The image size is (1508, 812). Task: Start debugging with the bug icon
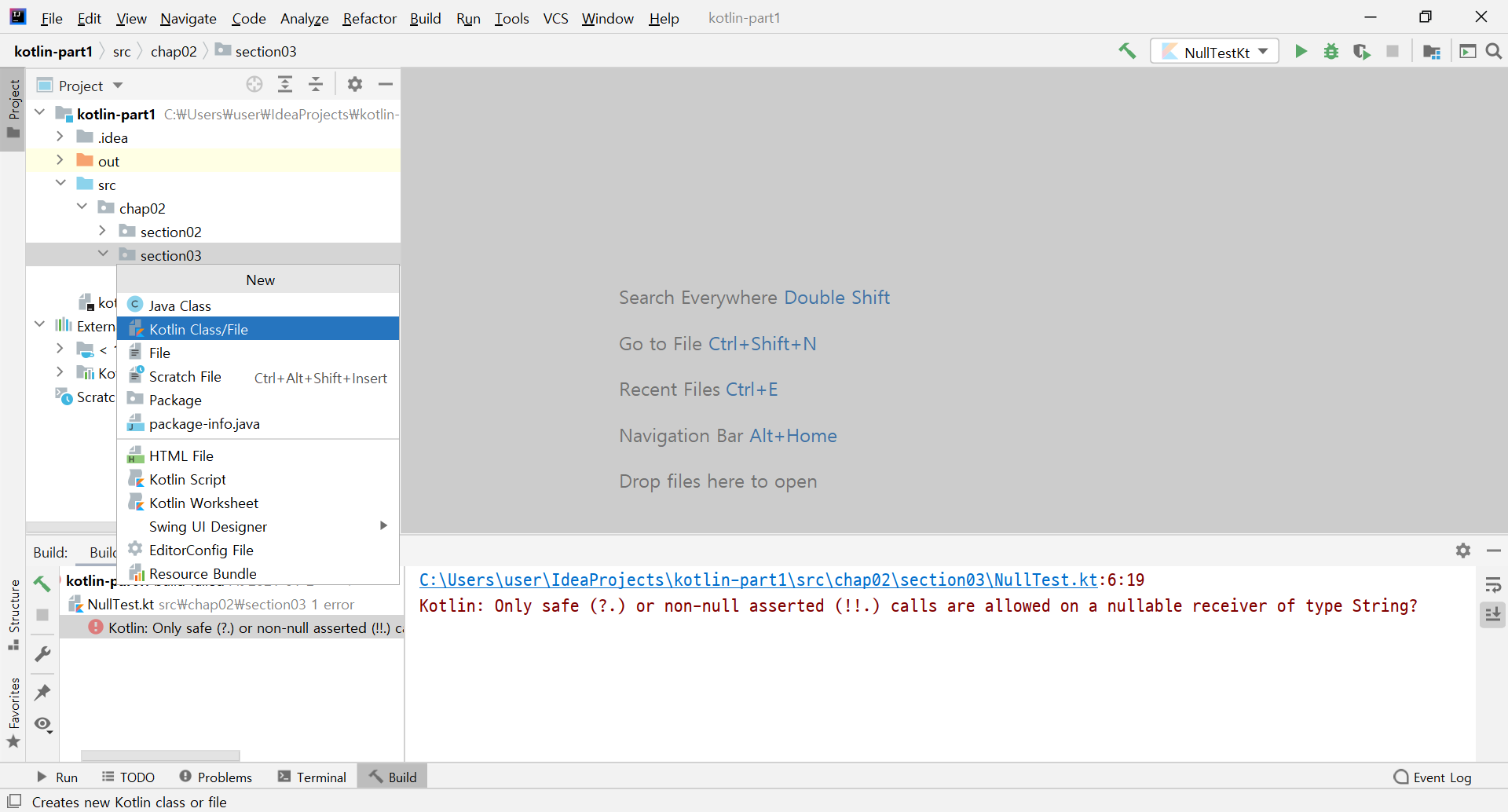tap(1331, 51)
